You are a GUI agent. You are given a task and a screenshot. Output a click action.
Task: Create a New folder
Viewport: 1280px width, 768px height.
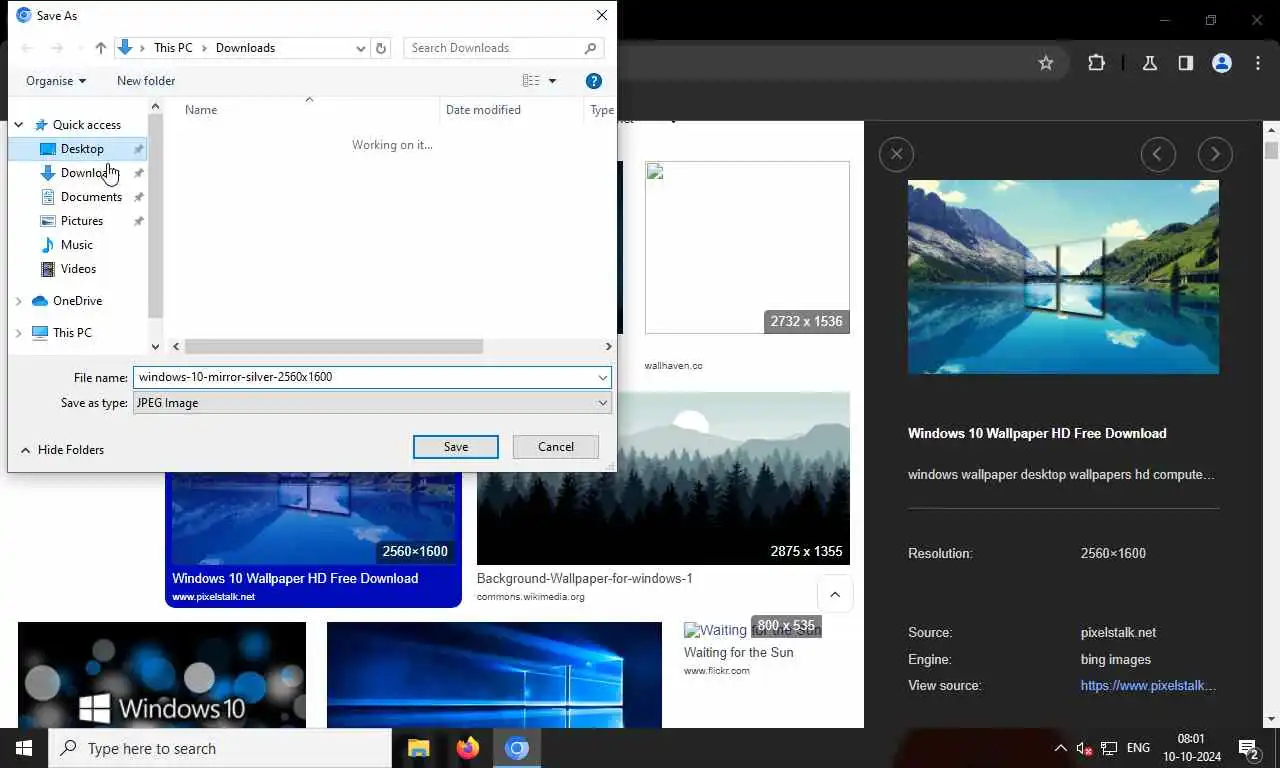coord(146,81)
